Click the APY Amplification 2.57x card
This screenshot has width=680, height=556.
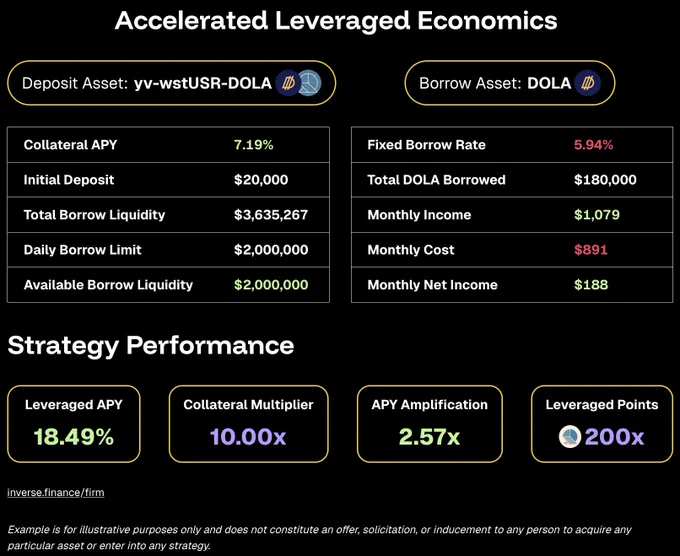tap(430, 424)
